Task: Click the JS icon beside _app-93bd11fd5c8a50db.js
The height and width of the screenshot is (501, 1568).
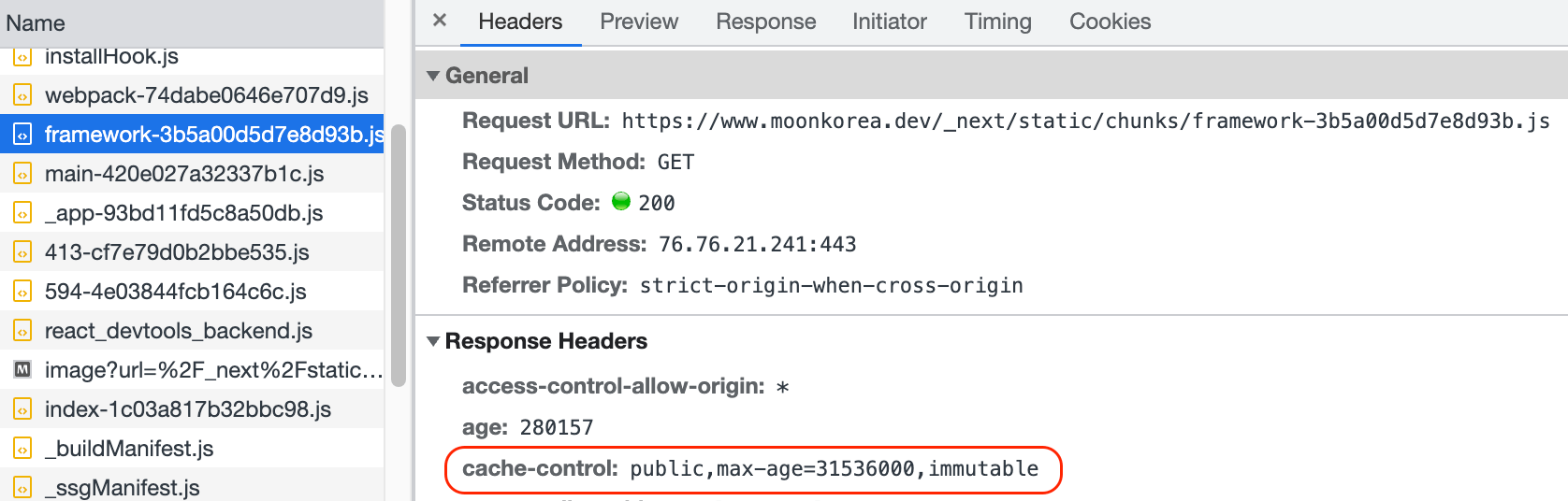Action: tap(22, 213)
